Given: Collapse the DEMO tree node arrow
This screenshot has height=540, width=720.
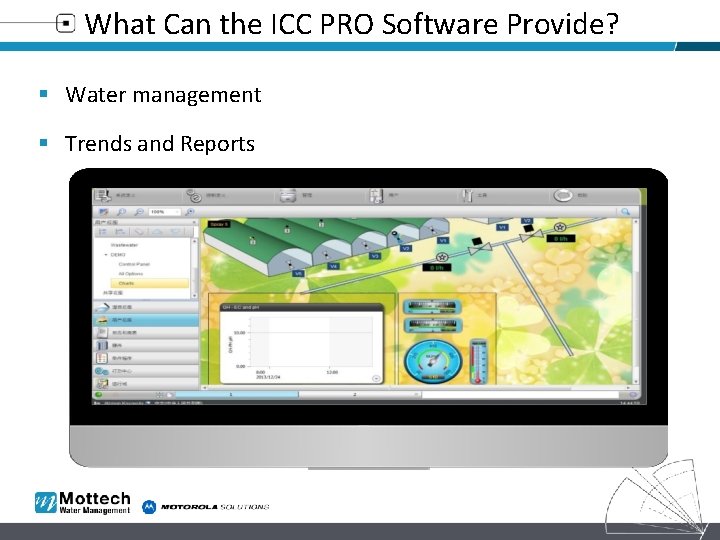Looking at the screenshot, I should tap(106, 255).
